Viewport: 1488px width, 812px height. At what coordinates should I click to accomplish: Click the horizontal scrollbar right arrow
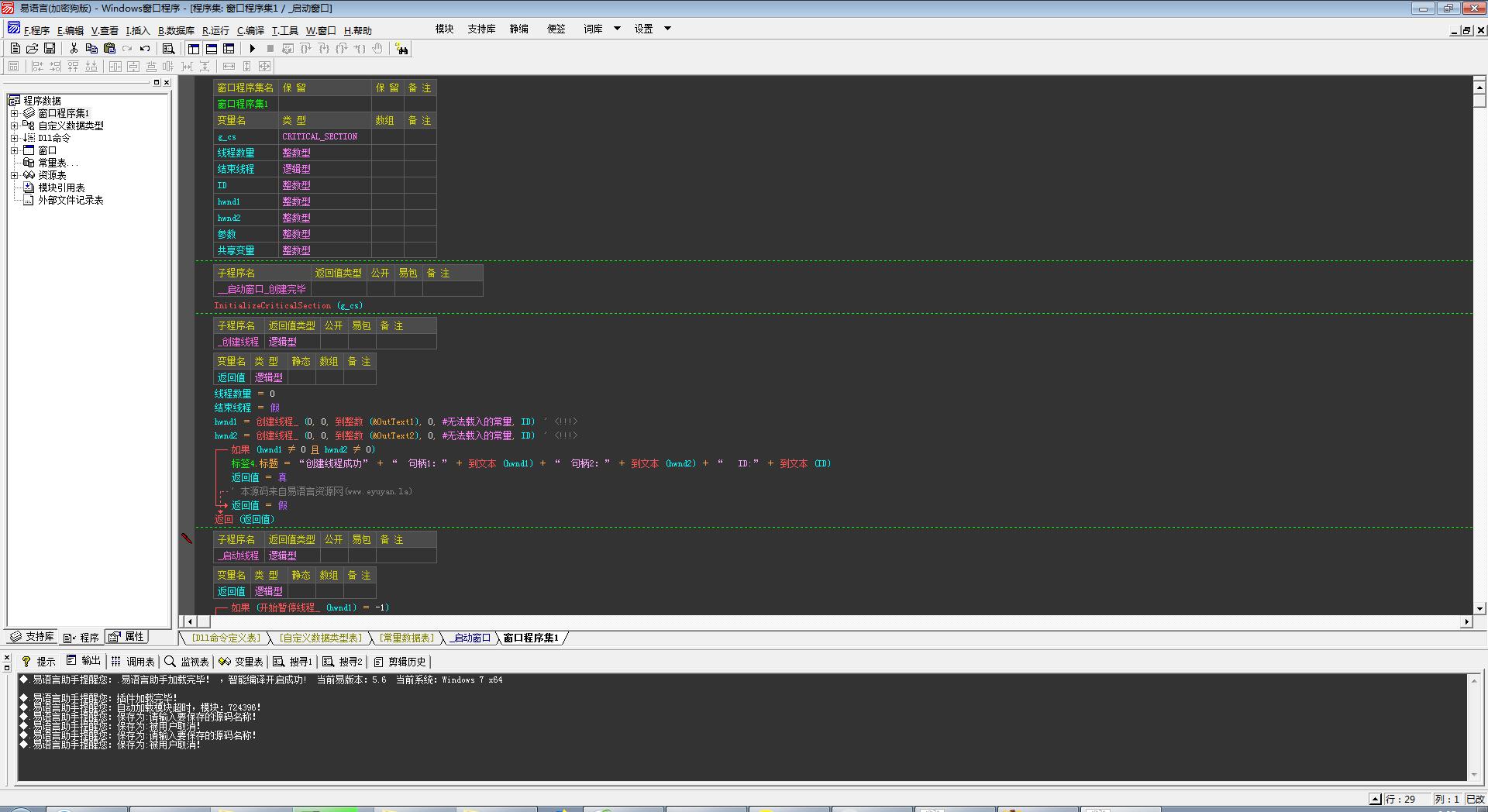tap(1466, 621)
